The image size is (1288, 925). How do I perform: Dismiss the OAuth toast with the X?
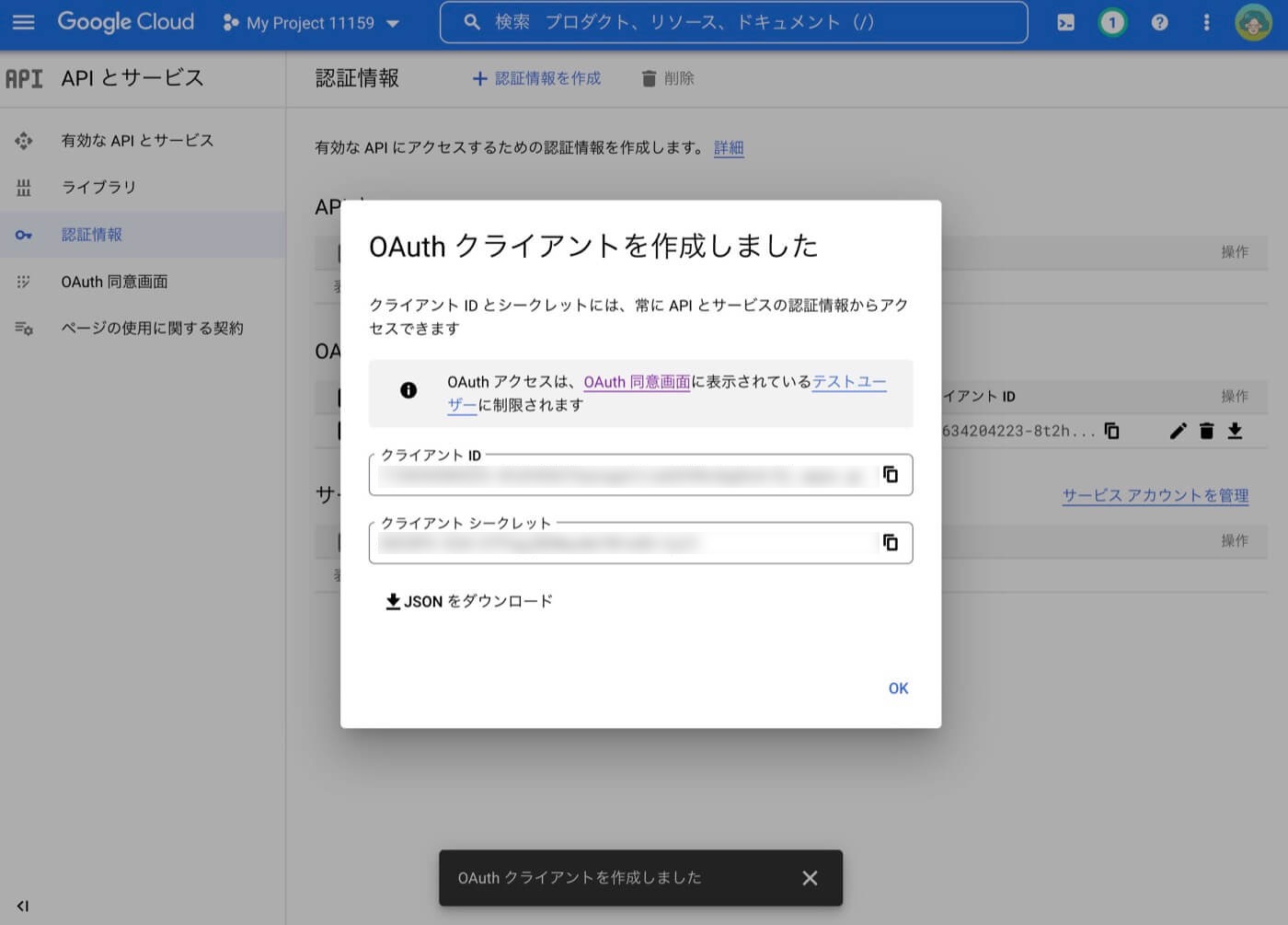[809, 878]
